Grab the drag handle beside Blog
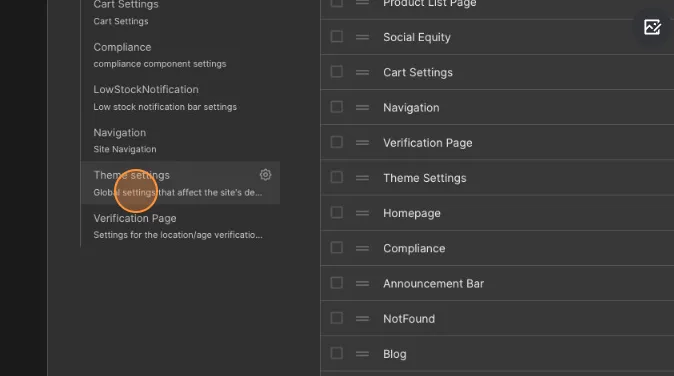Viewport: 674px width, 376px height. (362, 354)
